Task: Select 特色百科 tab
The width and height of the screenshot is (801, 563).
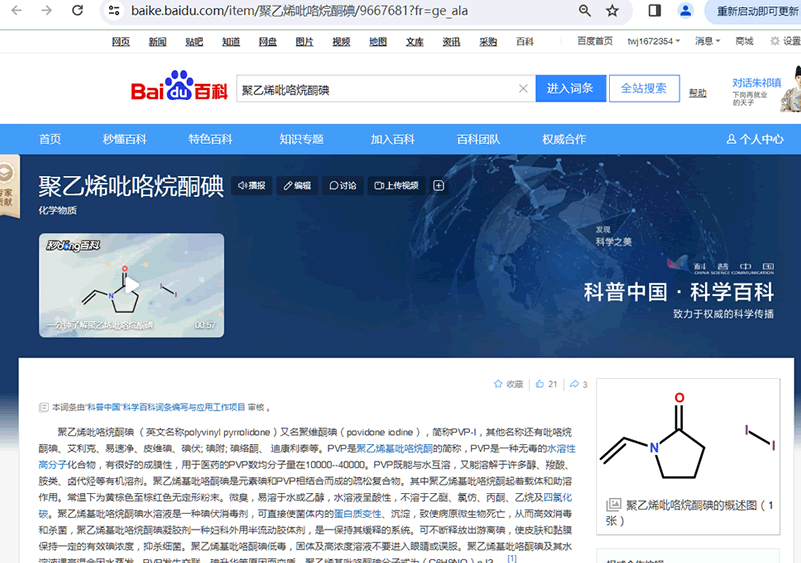Action: pos(210,139)
